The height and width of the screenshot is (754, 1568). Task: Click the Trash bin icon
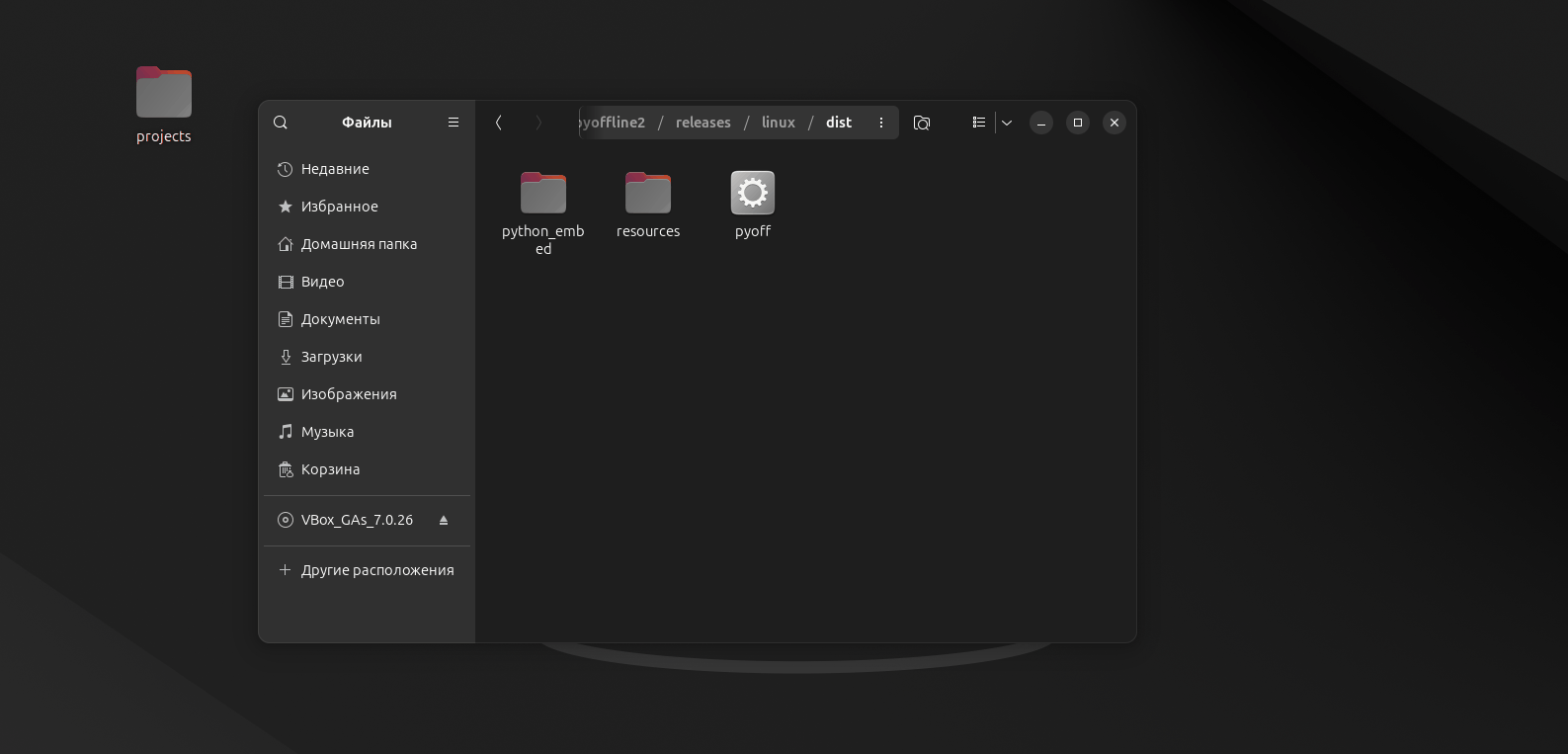point(286,469)
